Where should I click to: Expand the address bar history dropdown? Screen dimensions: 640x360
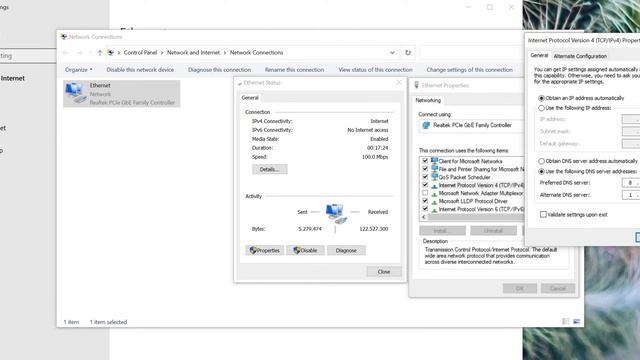pos(392,53)
